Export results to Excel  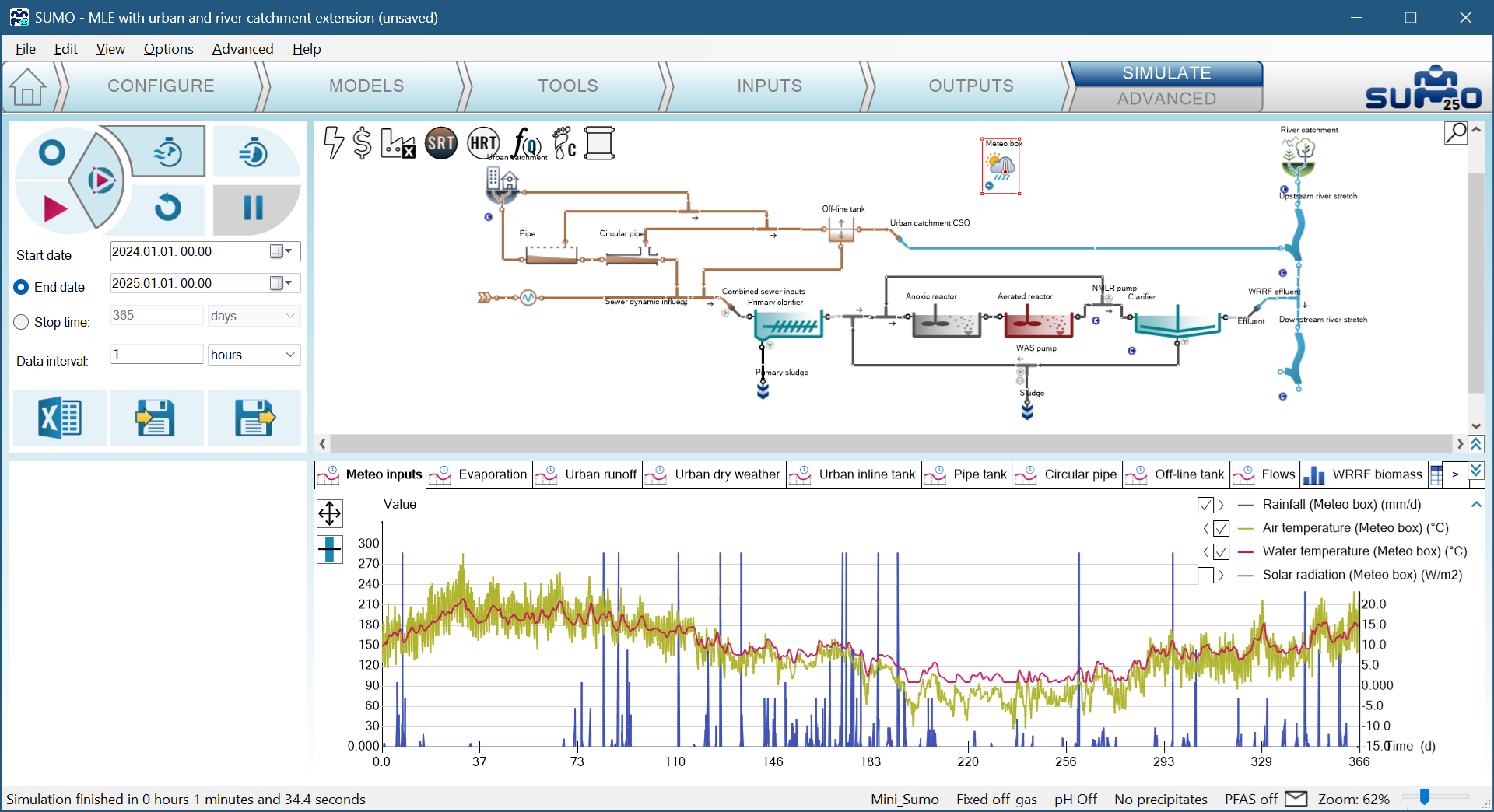point(60,418)
